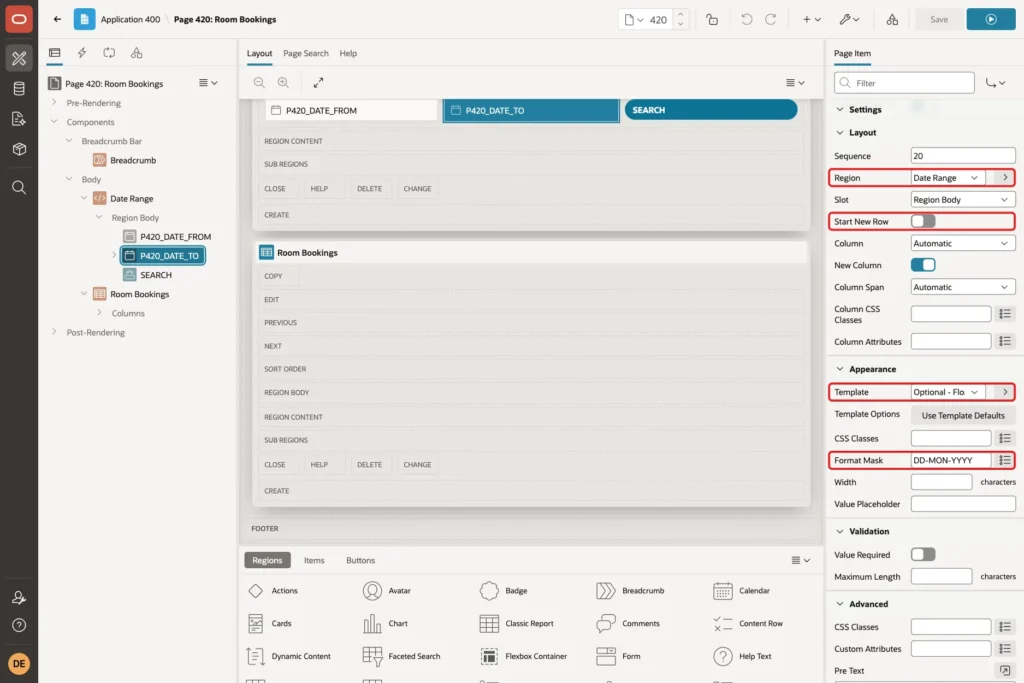Image resolution: width=1024 pixels, height=683 pixels.
Task: Open the Region dropdown Date Range
Action: [x=948, y=178]
